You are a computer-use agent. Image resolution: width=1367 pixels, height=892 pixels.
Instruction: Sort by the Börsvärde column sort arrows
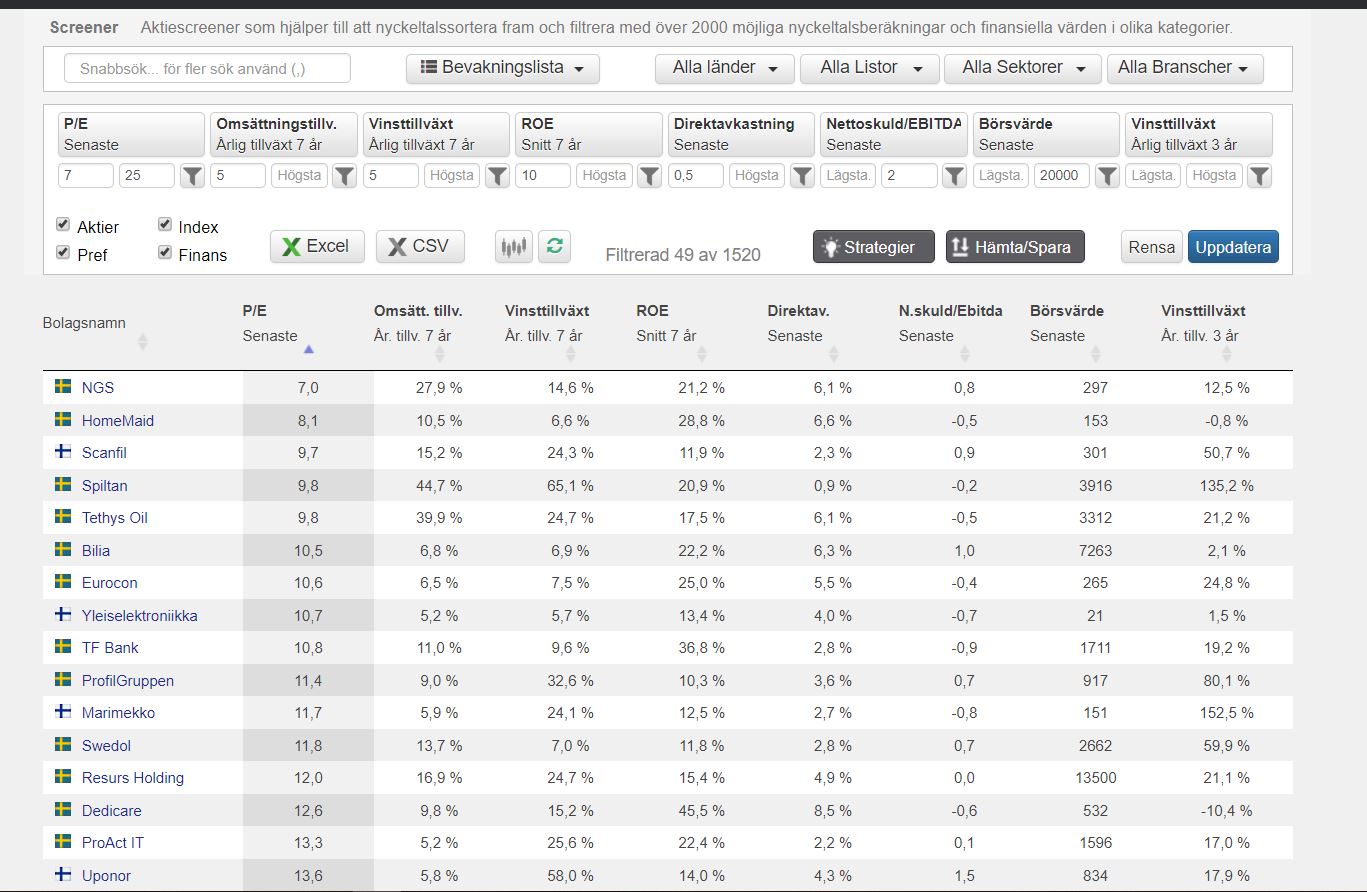click(x=1096, y=354)
